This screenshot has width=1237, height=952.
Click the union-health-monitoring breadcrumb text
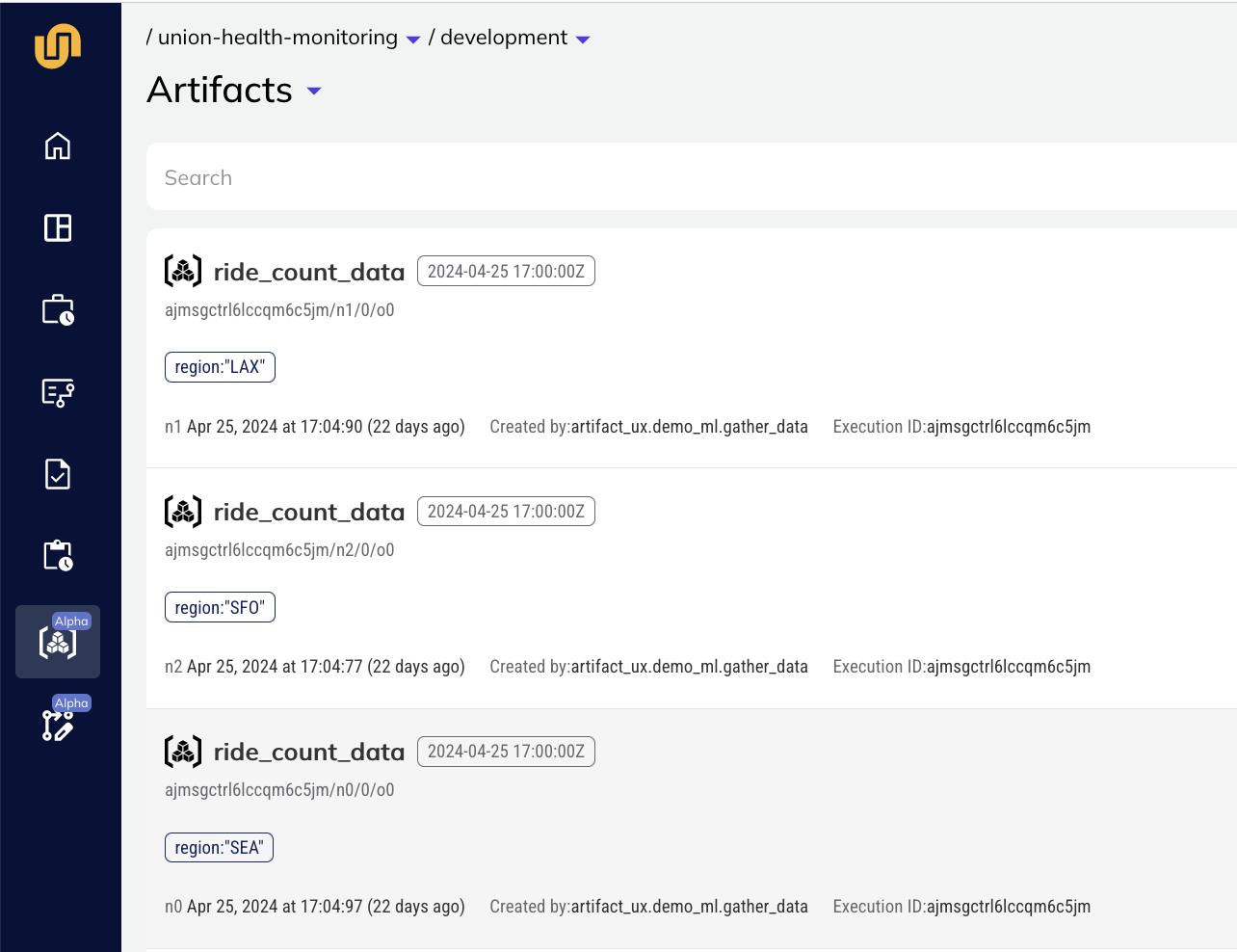pyautogui.click(x=277, y=38)
